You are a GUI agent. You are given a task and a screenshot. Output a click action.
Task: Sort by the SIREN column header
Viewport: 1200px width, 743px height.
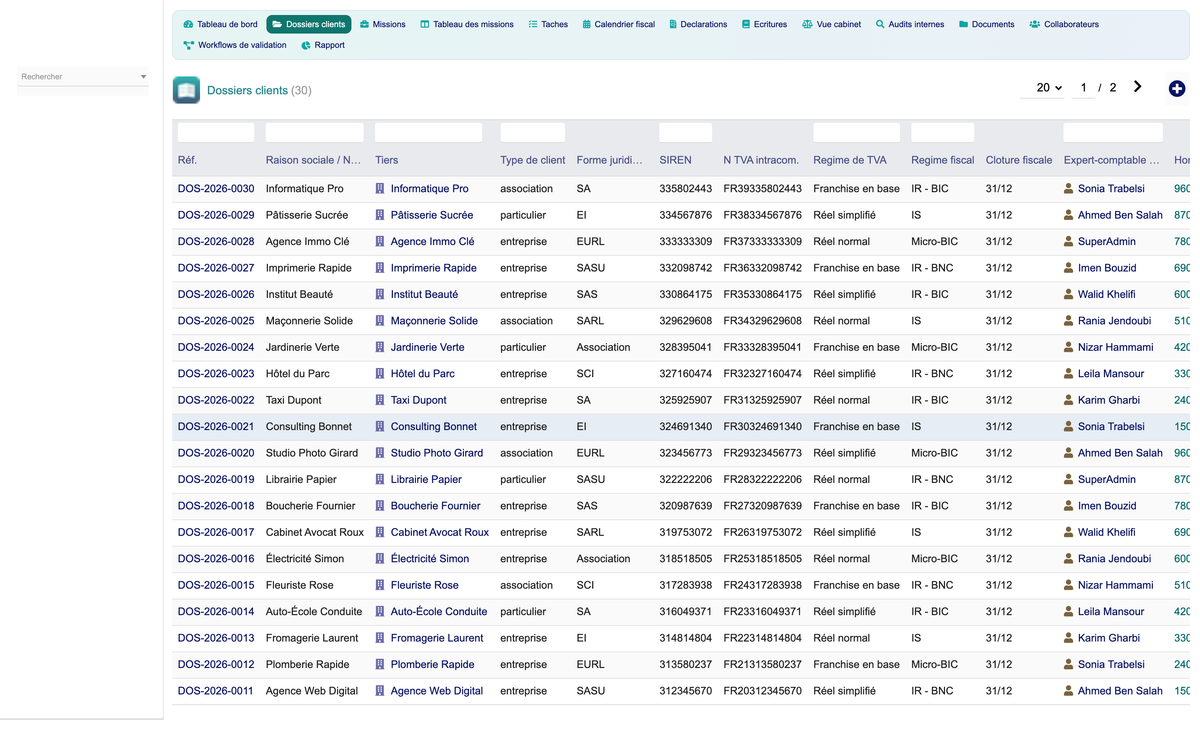click(x=675, y=160)
